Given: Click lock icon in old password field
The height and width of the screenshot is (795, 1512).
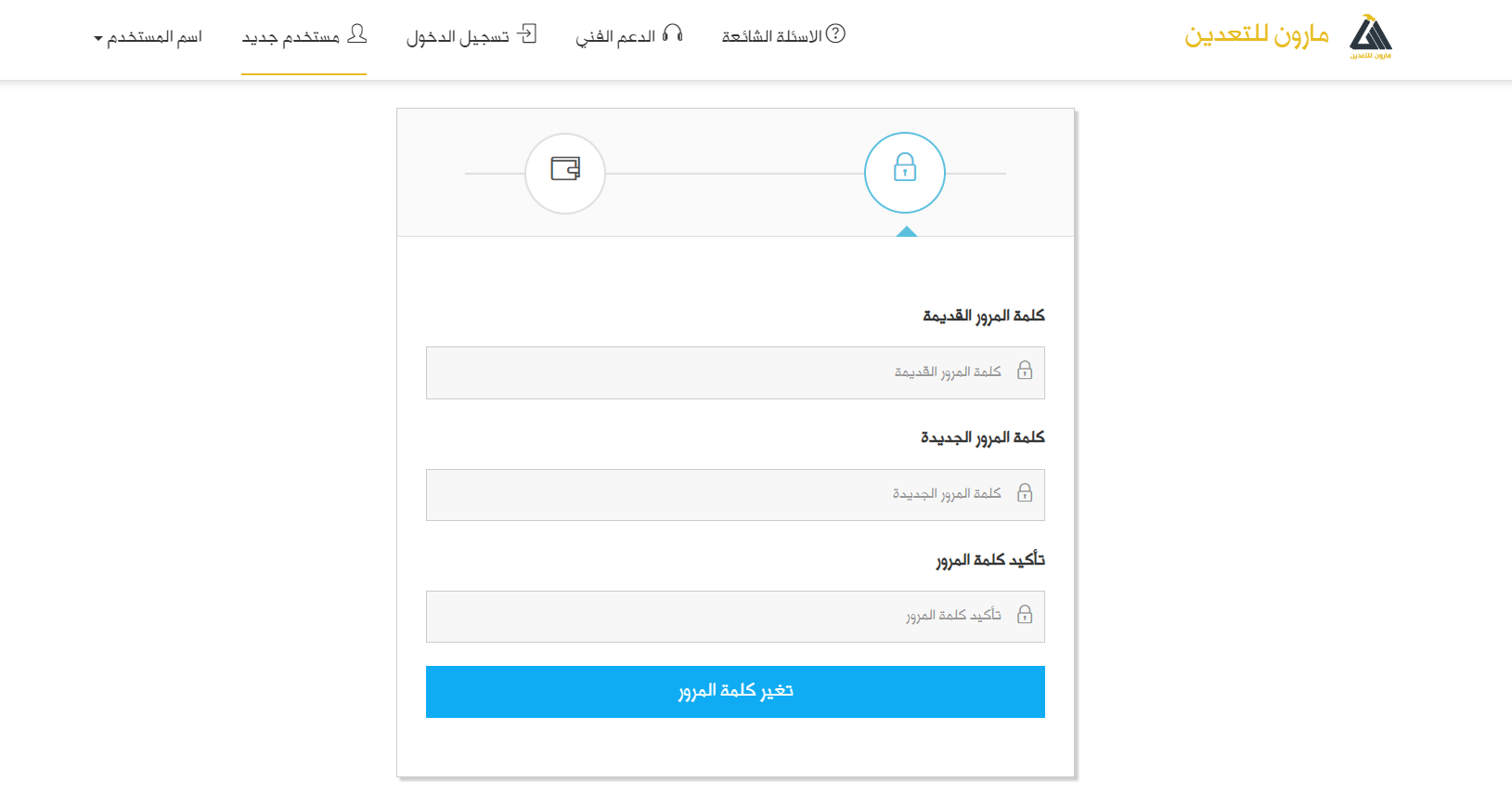Looking at the screenshot, I should (1025, 371).
